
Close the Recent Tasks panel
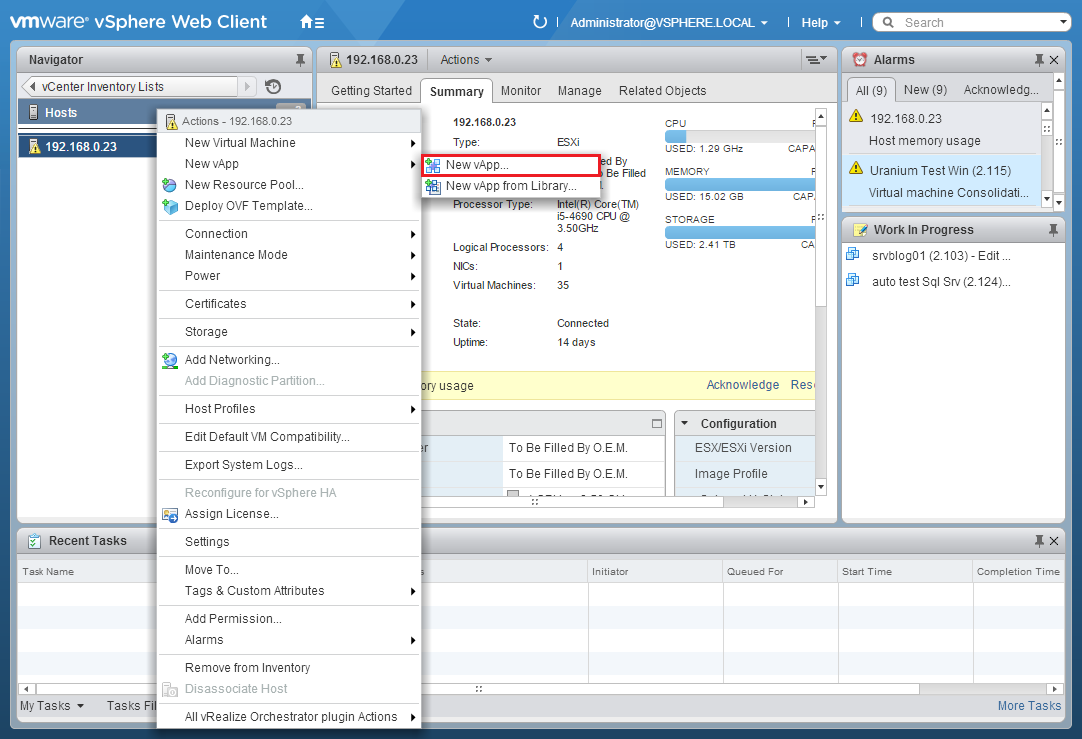coord(1054,541)
